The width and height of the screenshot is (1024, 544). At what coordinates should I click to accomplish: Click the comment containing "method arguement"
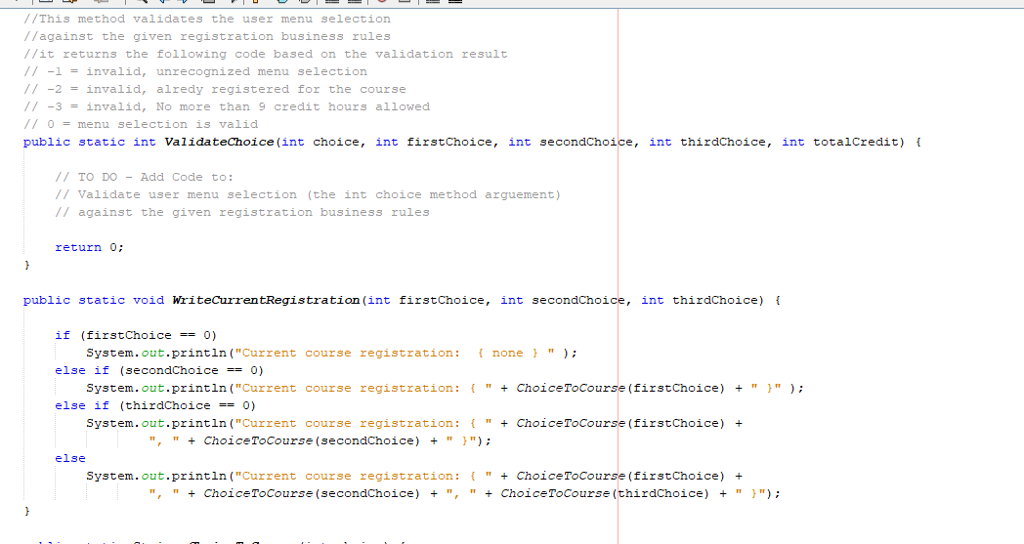308,195
